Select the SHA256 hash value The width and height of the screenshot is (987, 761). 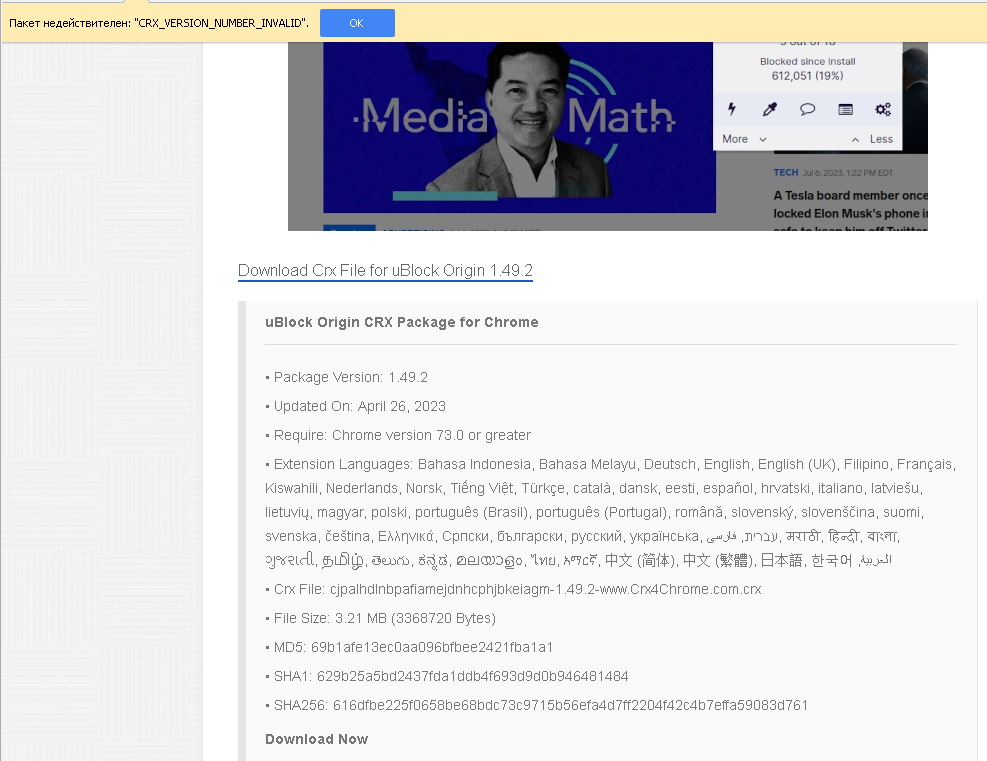(x=570, y=705)
